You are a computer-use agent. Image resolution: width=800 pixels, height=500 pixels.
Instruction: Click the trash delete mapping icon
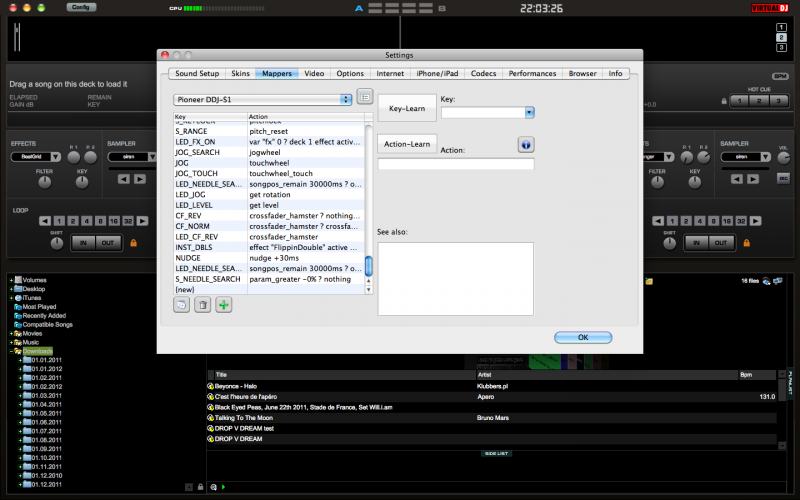202,305
